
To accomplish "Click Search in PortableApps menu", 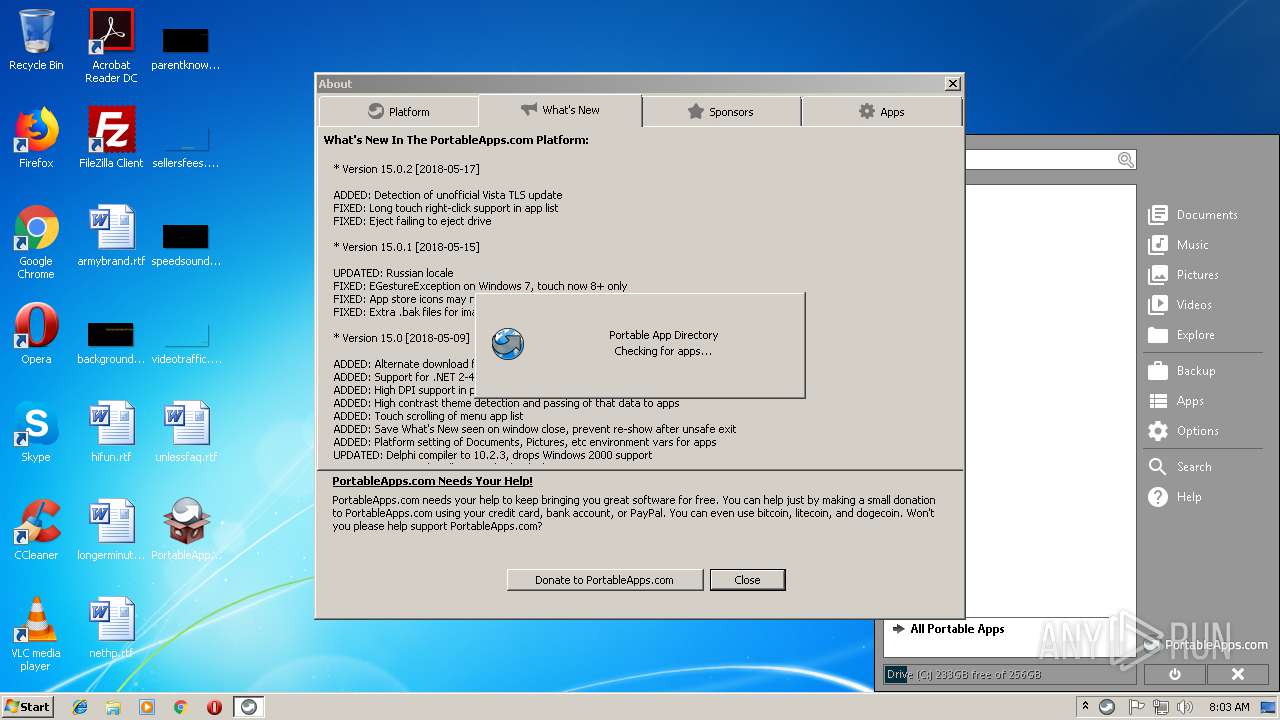I will point(1180,467).
